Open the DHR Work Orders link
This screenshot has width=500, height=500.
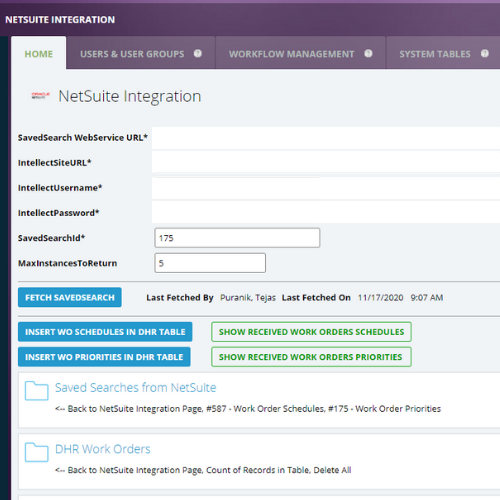[x=103, y=449]
